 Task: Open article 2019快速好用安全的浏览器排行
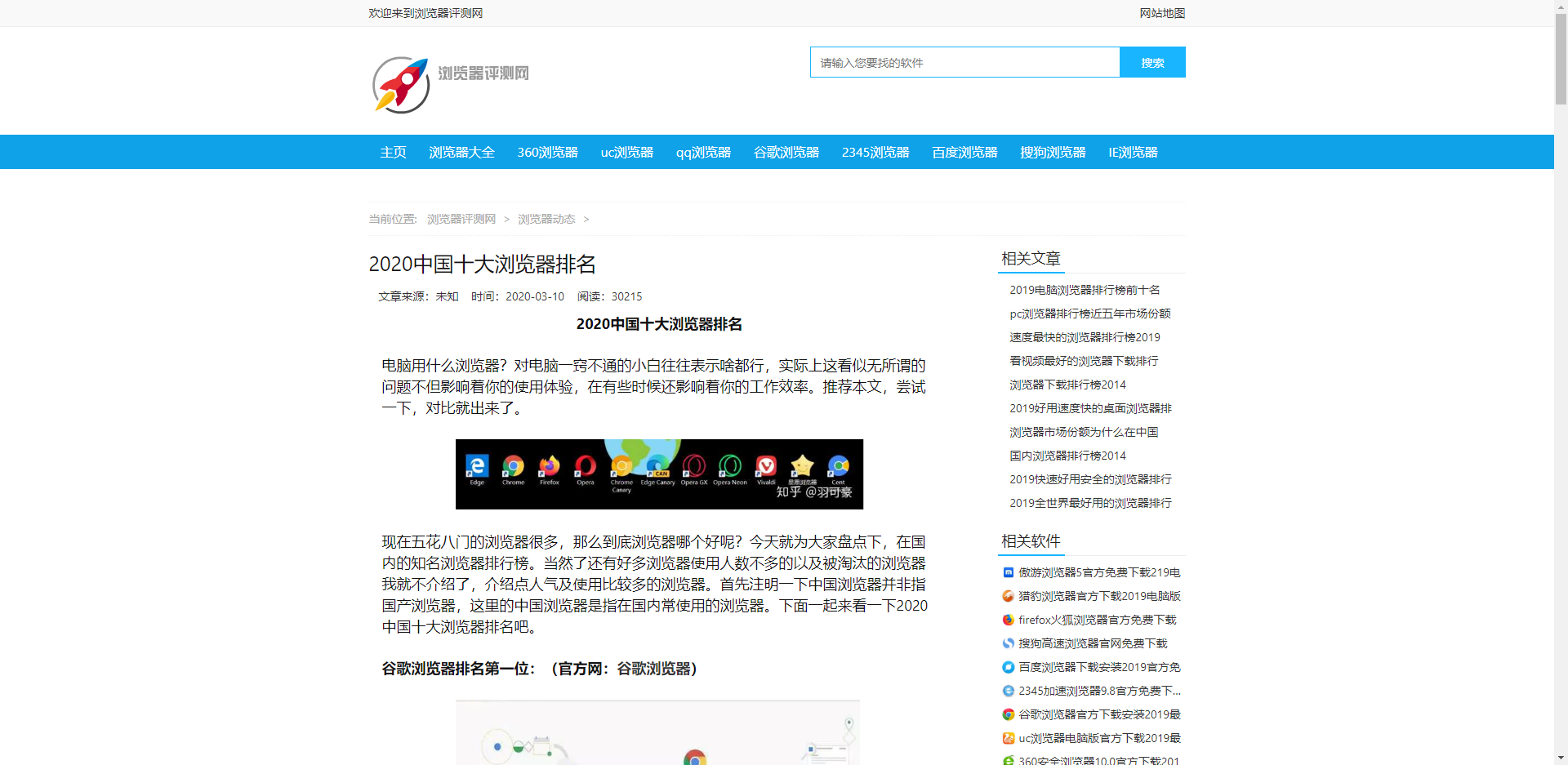point(1090,479)
